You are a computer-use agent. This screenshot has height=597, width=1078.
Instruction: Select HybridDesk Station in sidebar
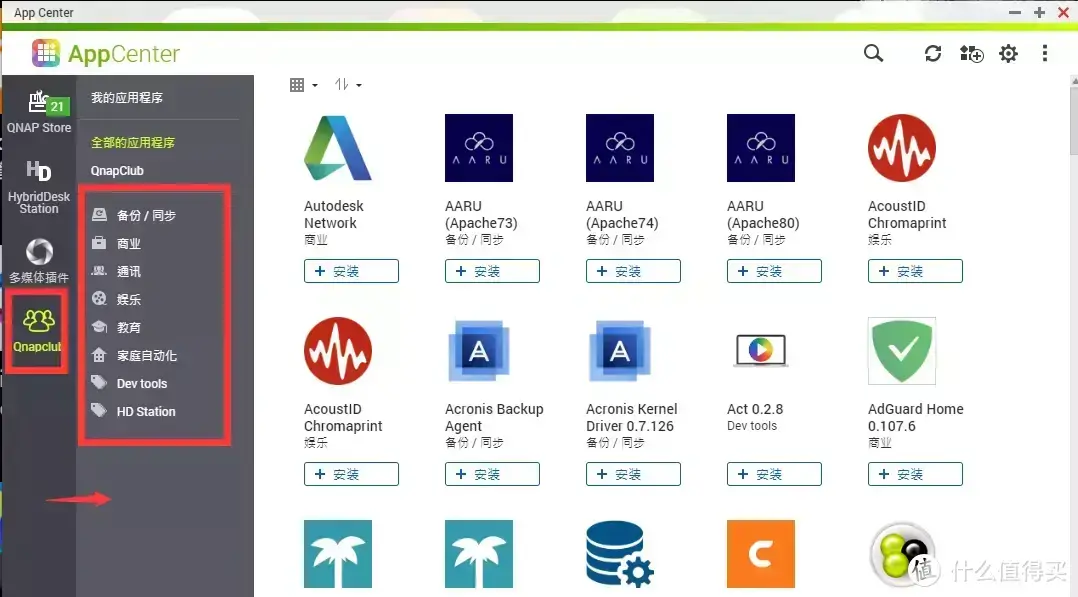point(38,187)
